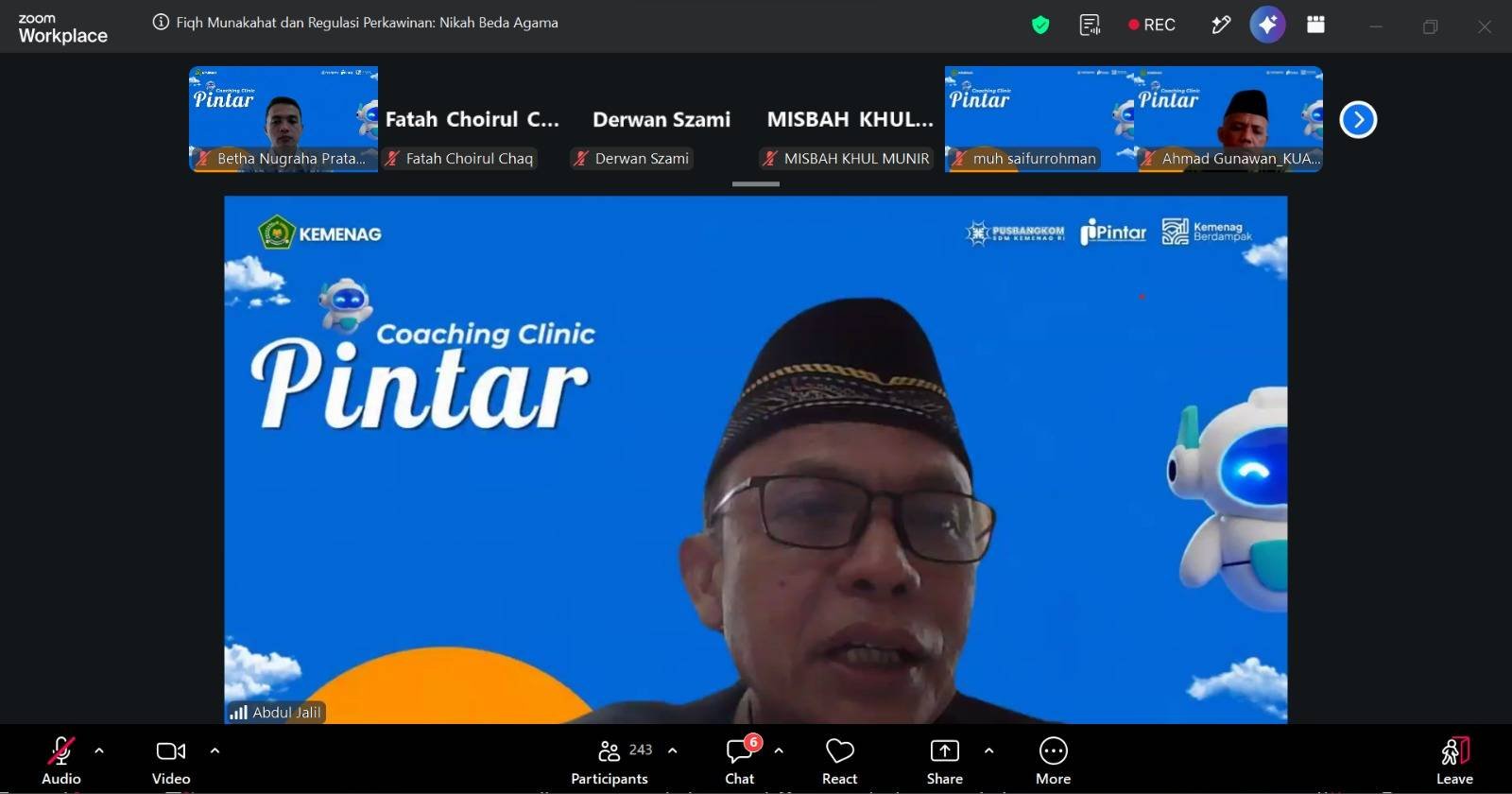This screenshot has width=1512, height=794.
Task: Click the Leave meeting button
Action: point(1454,760)
